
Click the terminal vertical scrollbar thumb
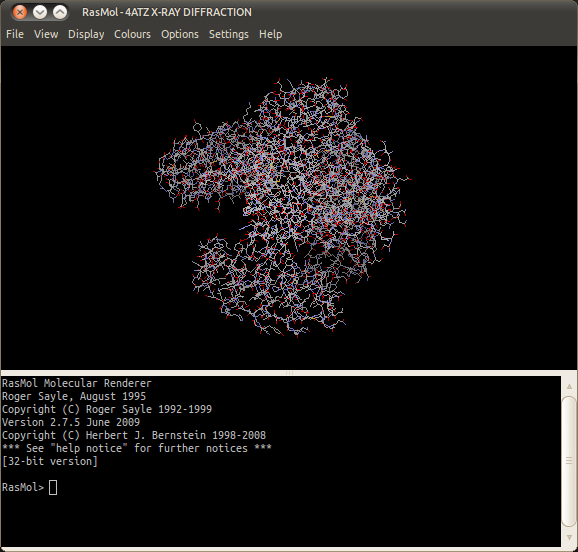click(x=569, y=461)
